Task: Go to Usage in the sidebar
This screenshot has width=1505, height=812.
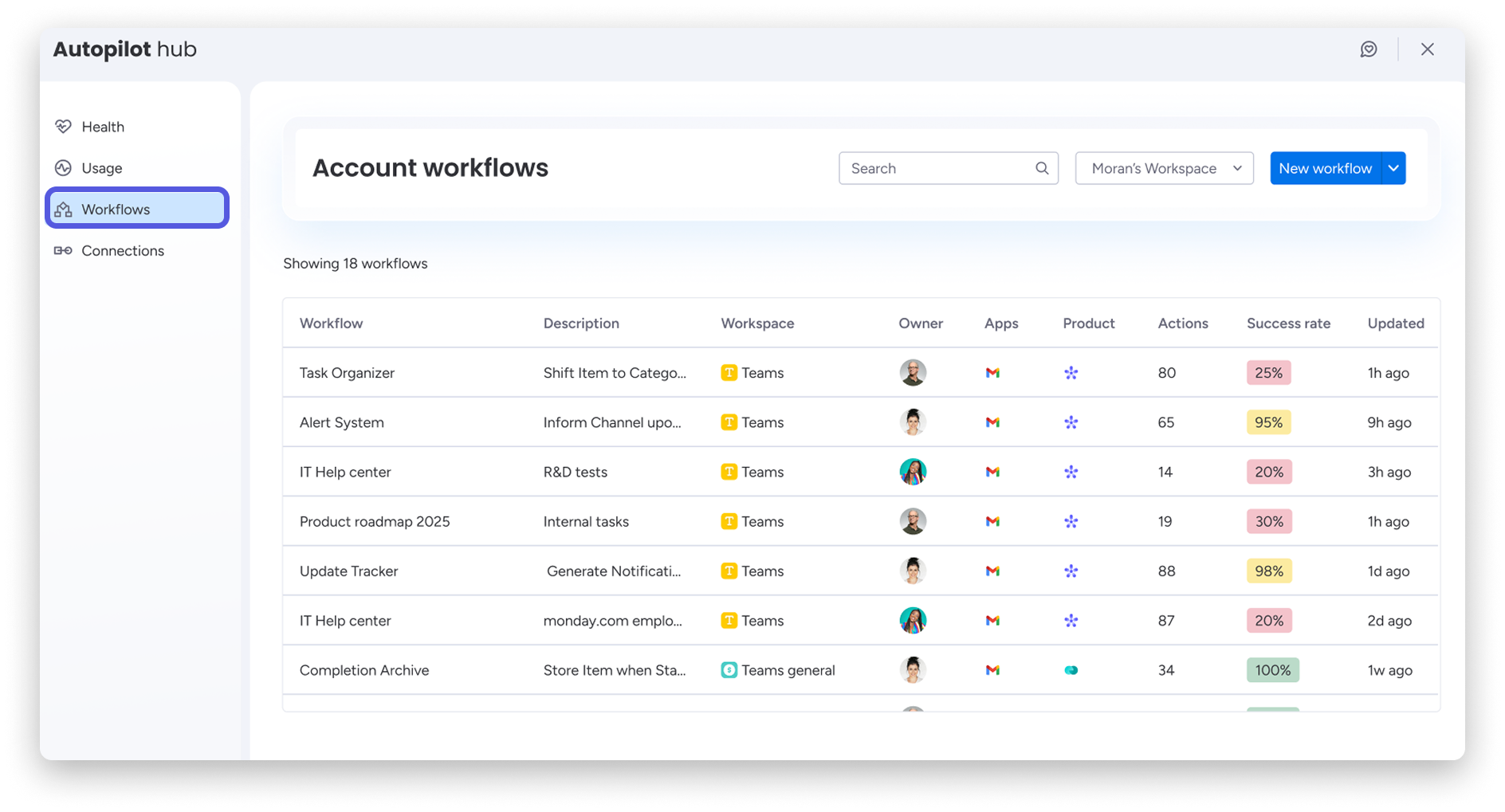Action: click(x=102, y=168)
